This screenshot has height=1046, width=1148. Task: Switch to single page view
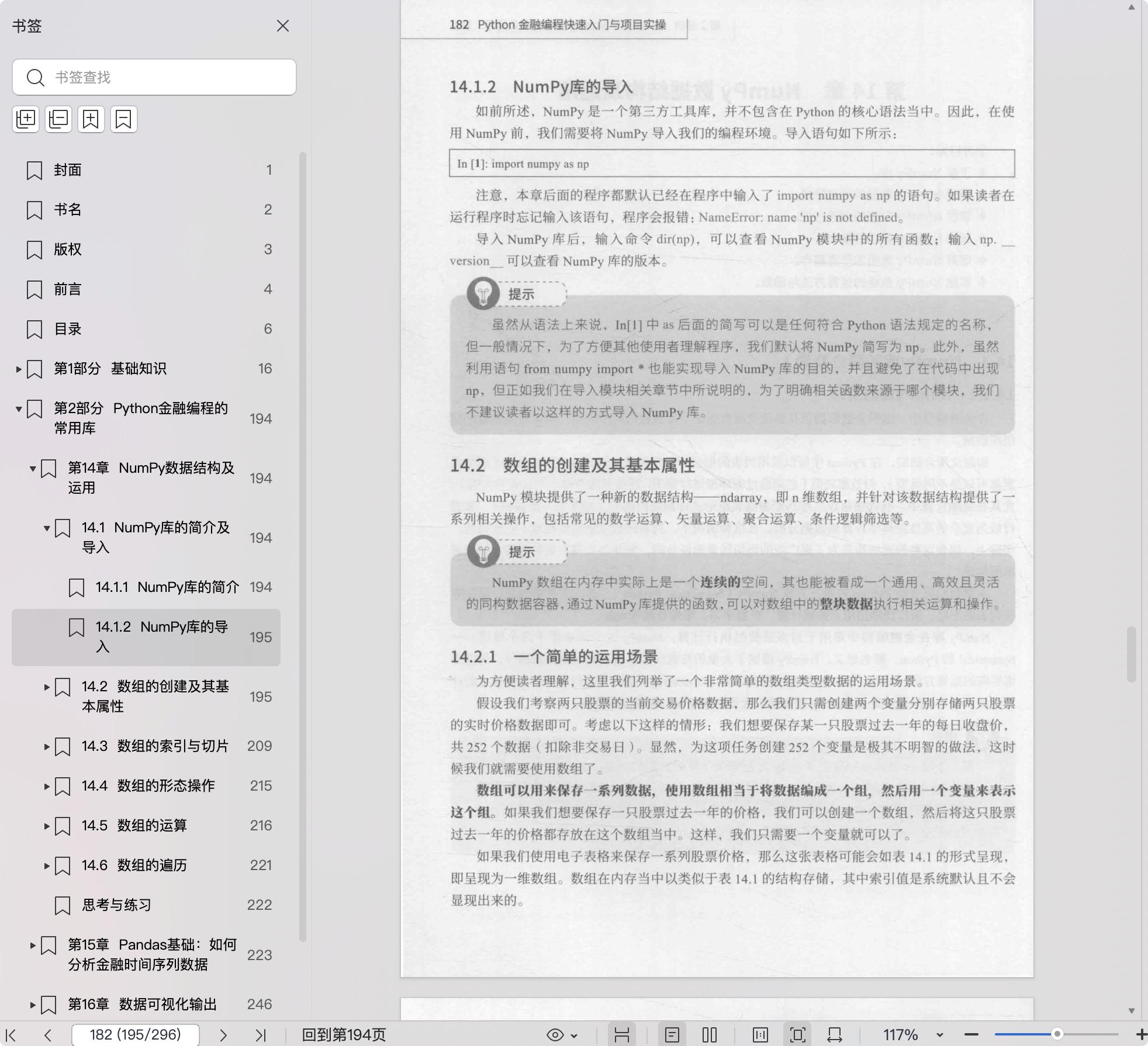[672, 1035]
